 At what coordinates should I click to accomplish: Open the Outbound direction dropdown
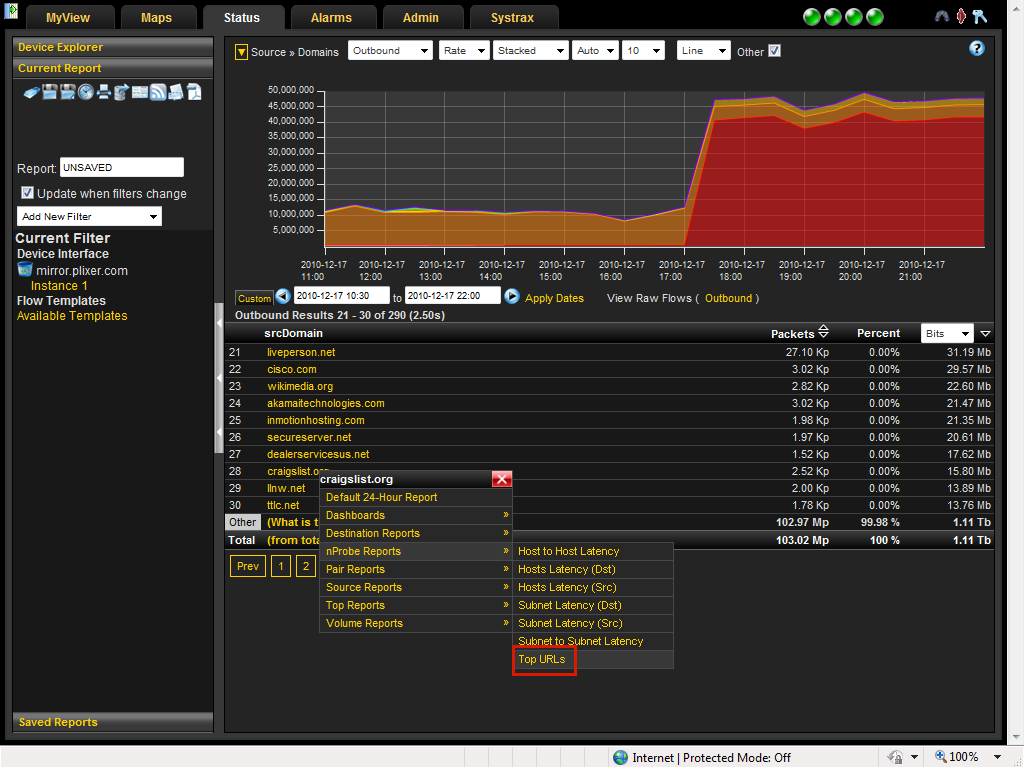tap(390, 51)
